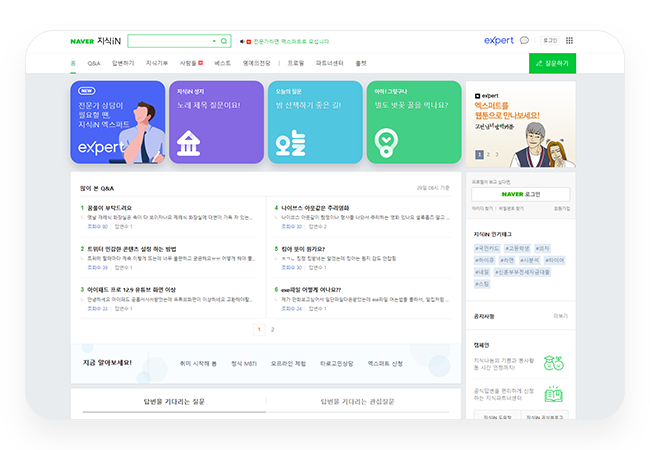The width and height of the screenshot is (650, 450).
Task: Open the blue eXpert promo card
Action: pyautogui.click(x=118, y=122)
